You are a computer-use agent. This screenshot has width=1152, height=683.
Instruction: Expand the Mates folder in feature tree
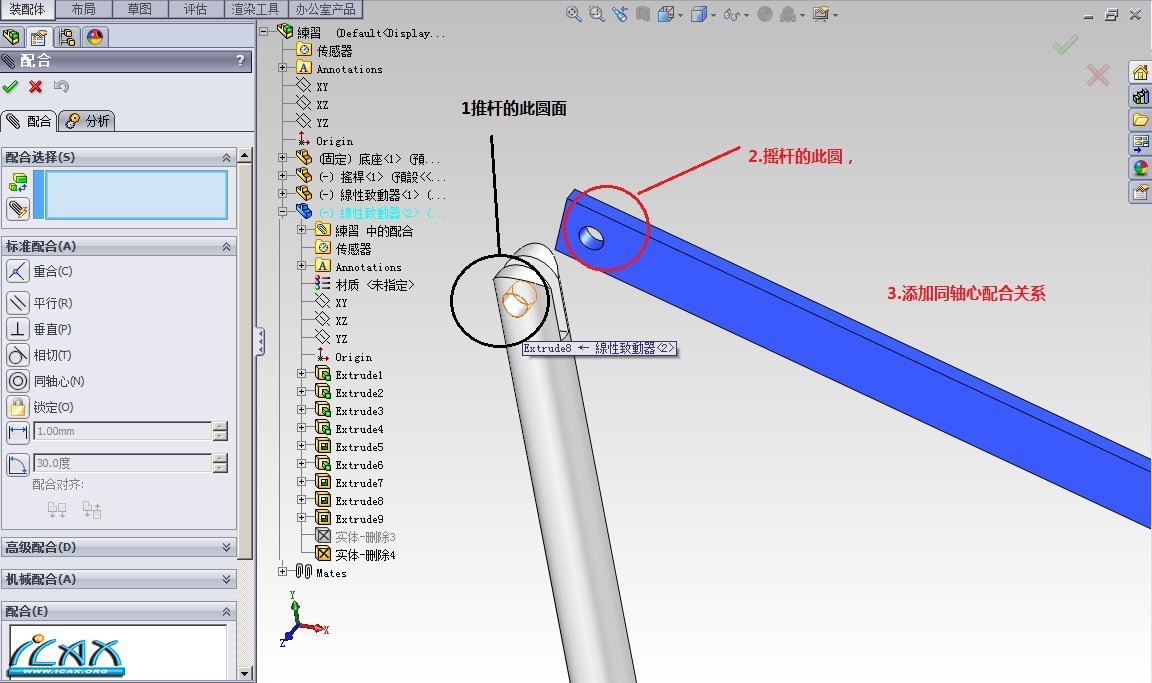tap(283, 572)
